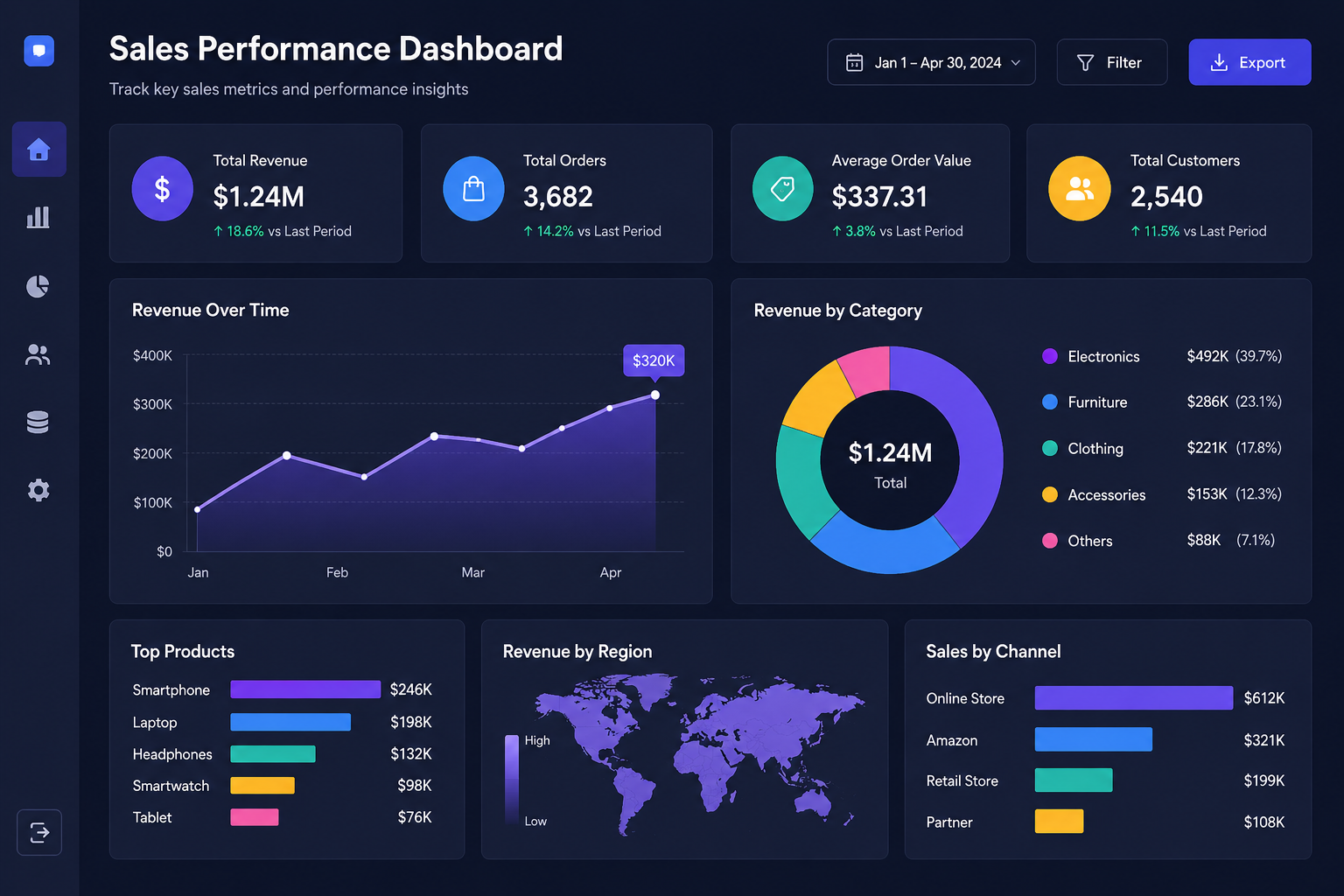Click the $337.31 Average Order Value
Screen dimensions: 1344x896
(879, 197)
